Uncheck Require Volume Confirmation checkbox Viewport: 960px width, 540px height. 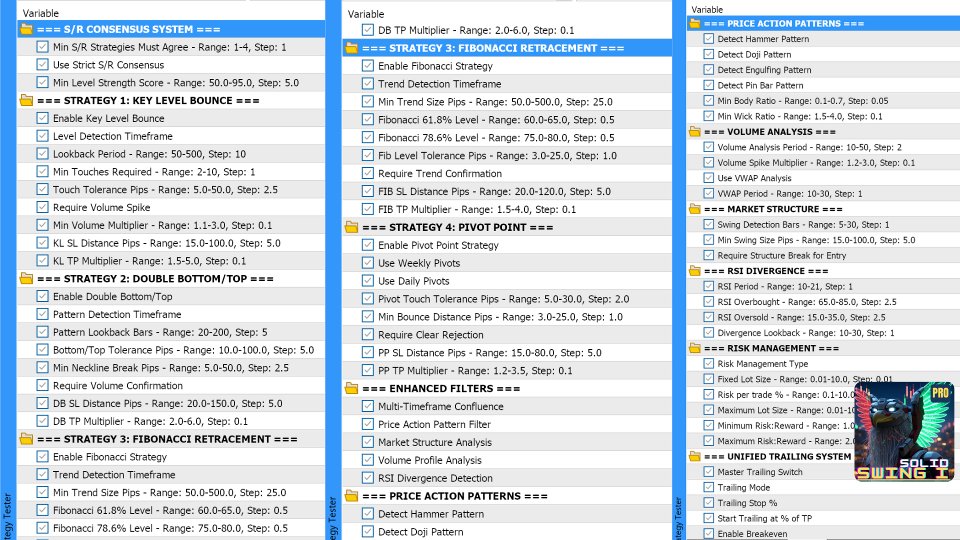pos(42,385)
